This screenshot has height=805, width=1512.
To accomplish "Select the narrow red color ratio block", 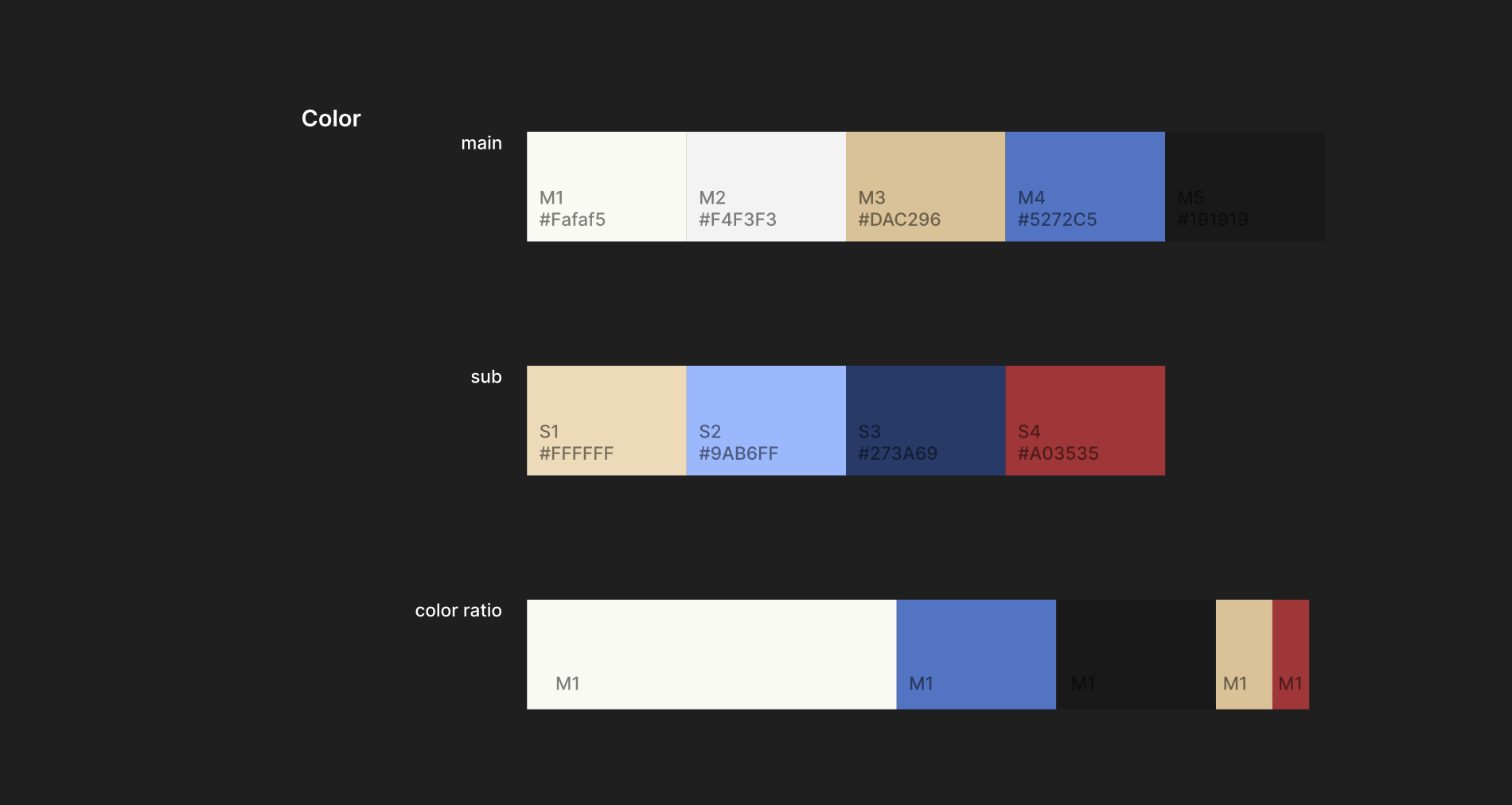I will [x=1291, y=654].
